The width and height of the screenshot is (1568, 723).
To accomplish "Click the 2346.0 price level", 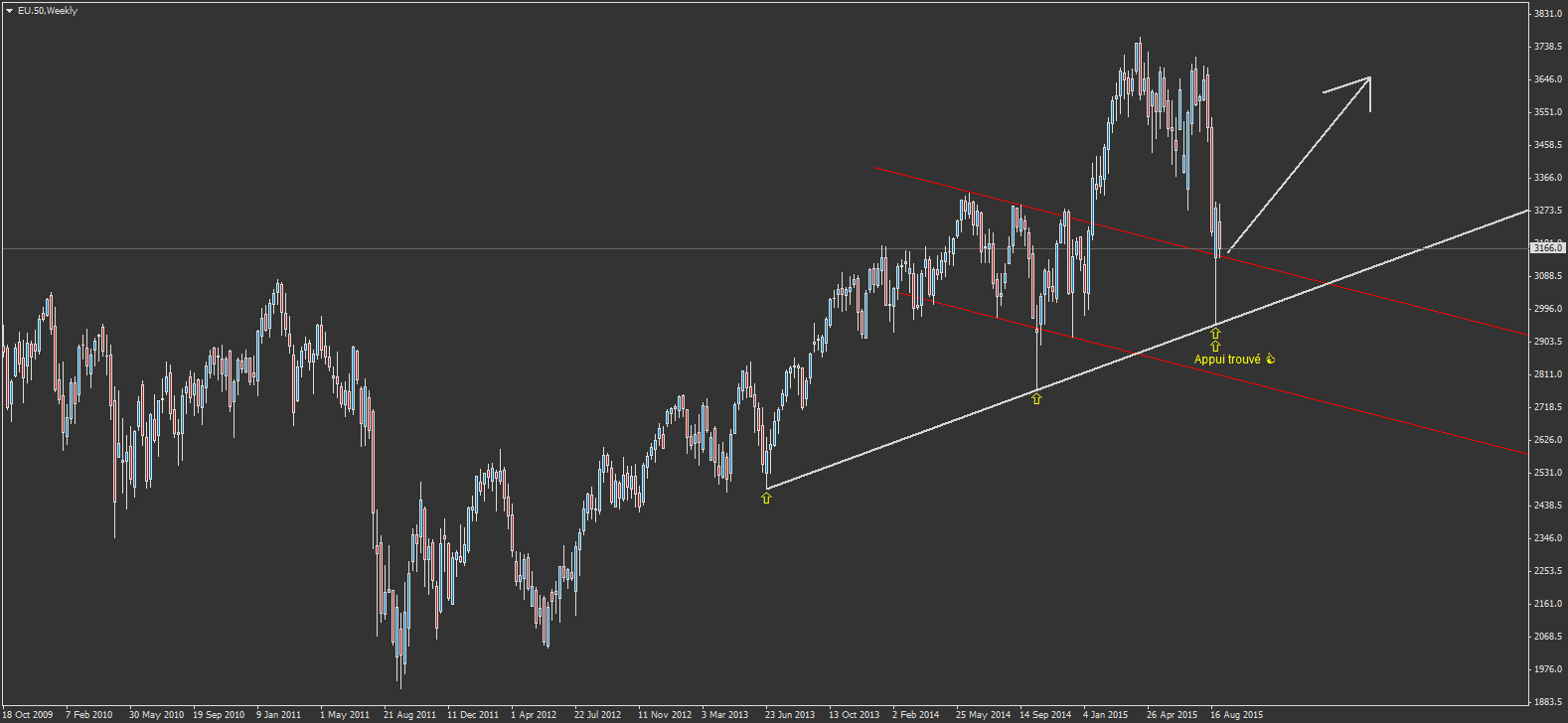I will pos(1548,538).
